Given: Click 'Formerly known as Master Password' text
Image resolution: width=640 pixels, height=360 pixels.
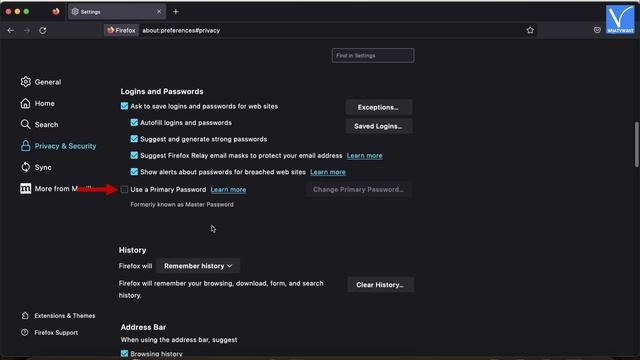Looking at the screenshot, I should point(182,204).
